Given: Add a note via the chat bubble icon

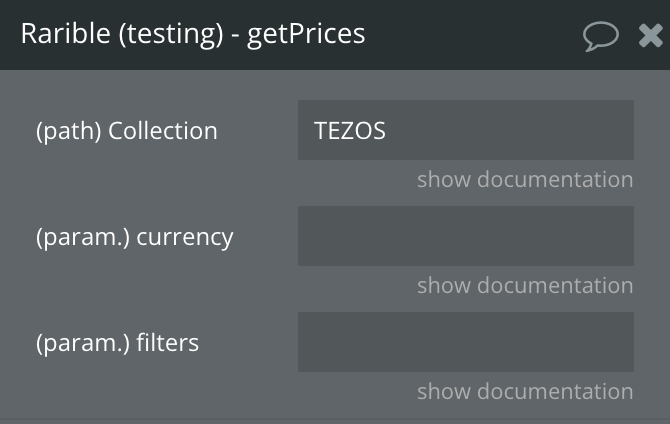Looking at the screenshot, I should click(600, 36).
